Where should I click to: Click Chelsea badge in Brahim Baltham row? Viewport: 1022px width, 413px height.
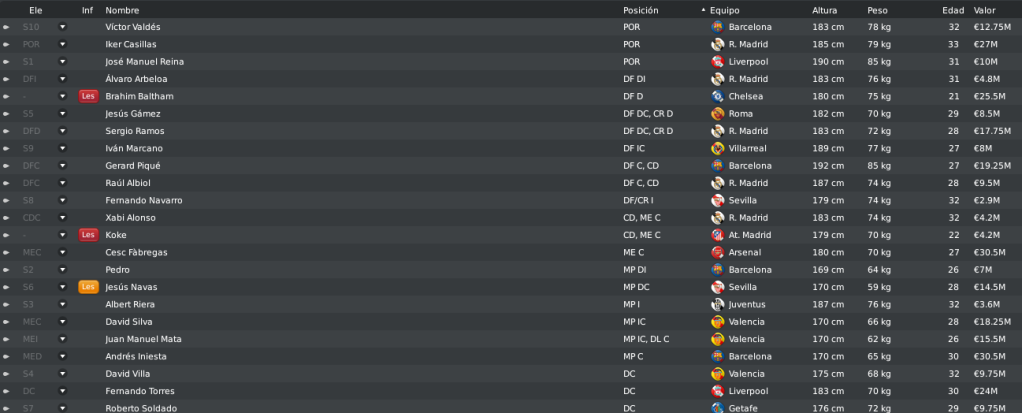[x=717, y=96]
